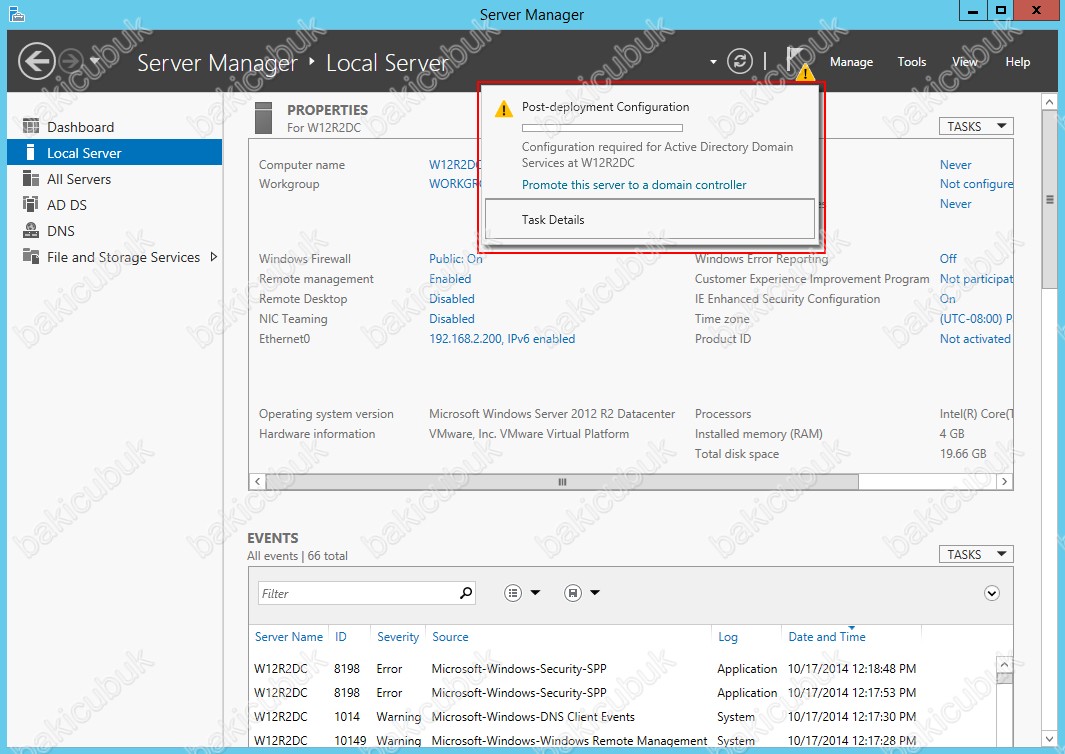1065x754 pixels.
Task: Click the events list scroll up arrow
Action: [x=1004, y=664]
